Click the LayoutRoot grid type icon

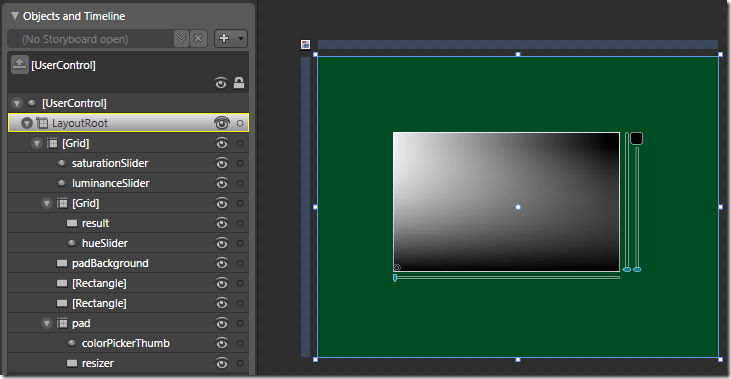[42, 123]
